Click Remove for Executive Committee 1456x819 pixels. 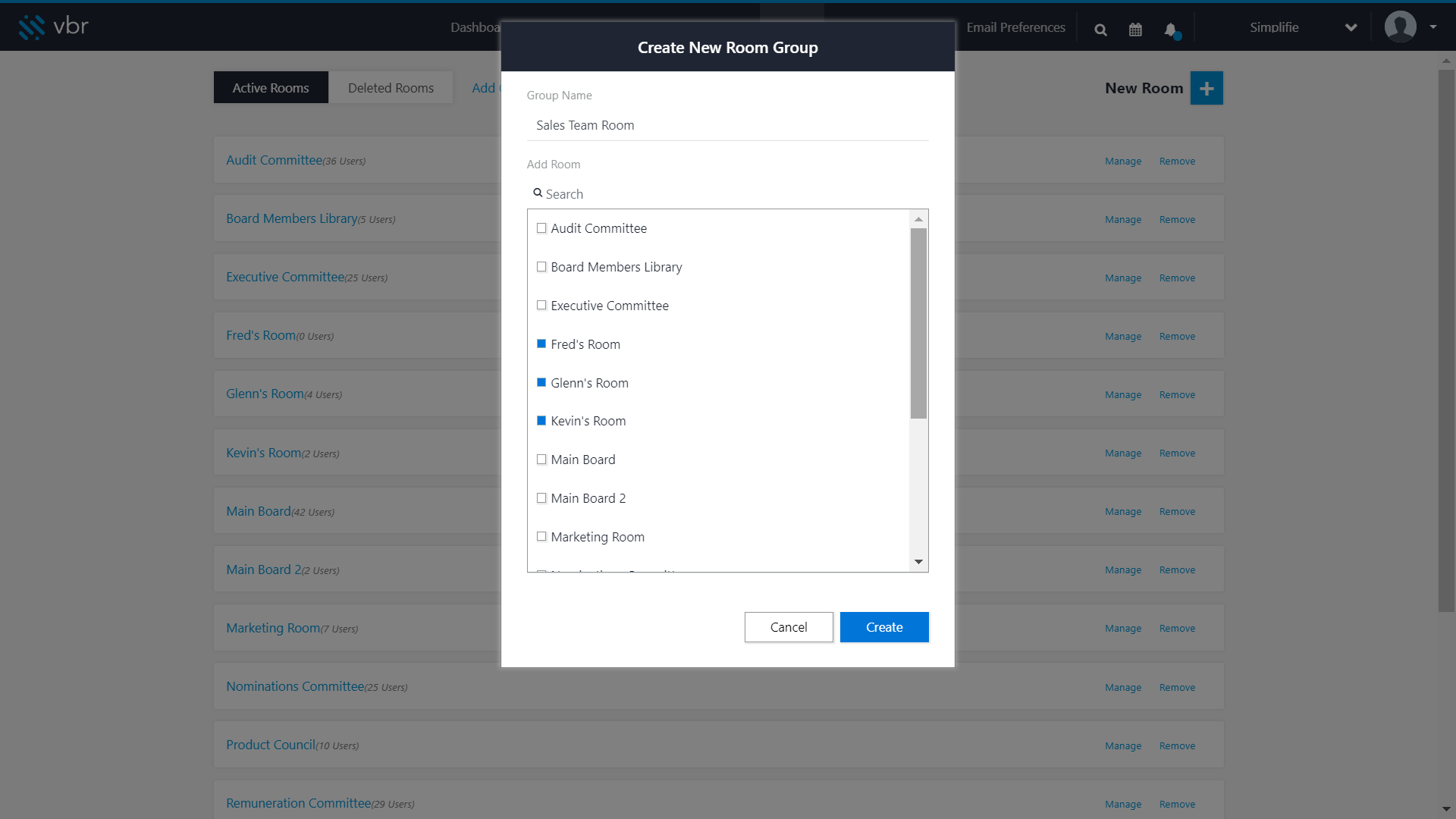(1177, 278)
